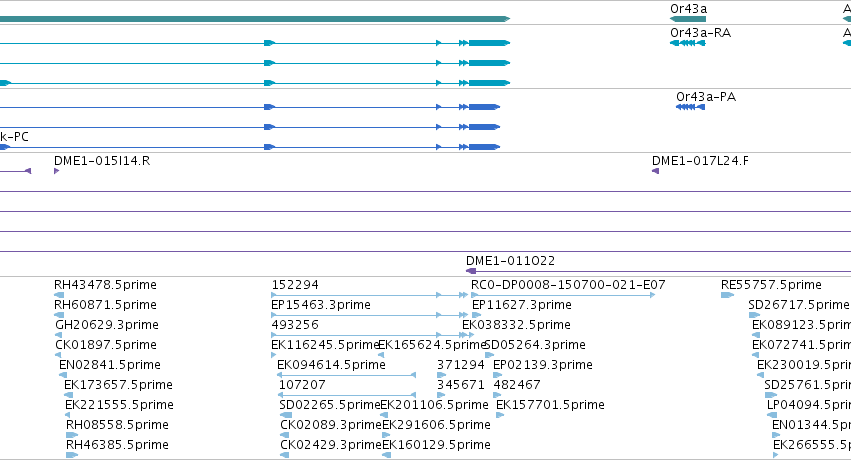This screenshot has height=460, width=851.
Task: Open the CK01897.5prime EST label
Action: 106,345
